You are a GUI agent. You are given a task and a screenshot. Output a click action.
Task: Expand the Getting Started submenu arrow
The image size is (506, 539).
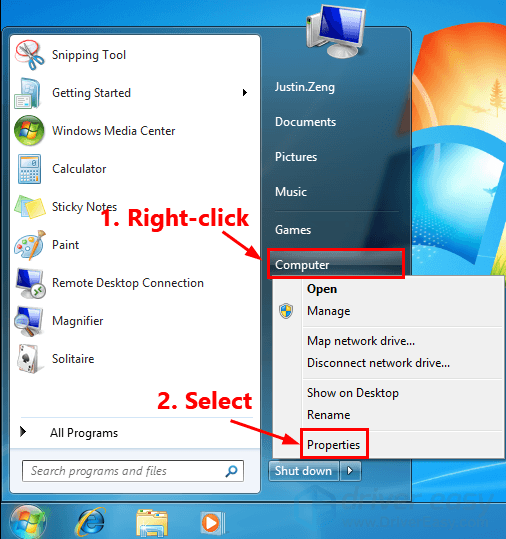click(244, 92)
